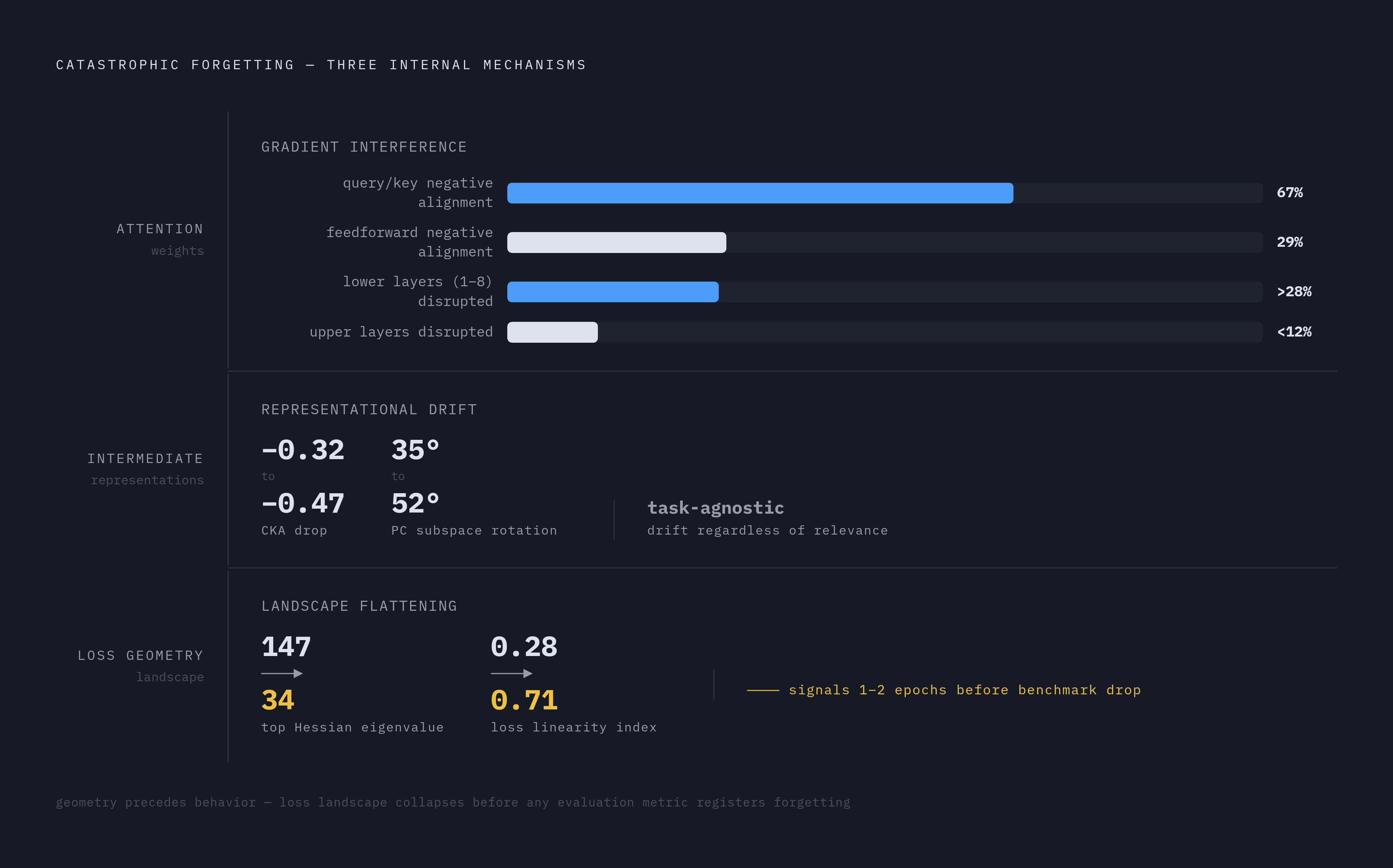Click the '29%' value
Screen dimensions: 1393x868
click(1290, 242)
